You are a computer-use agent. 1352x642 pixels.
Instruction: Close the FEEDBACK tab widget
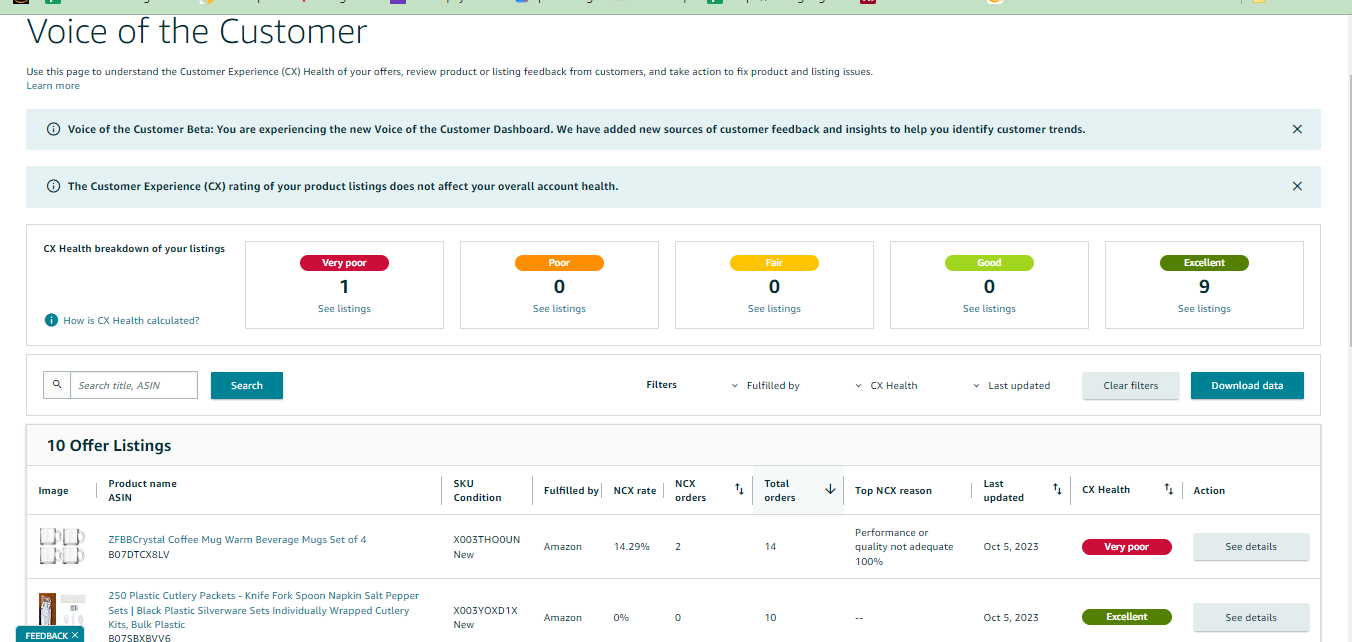75,635
